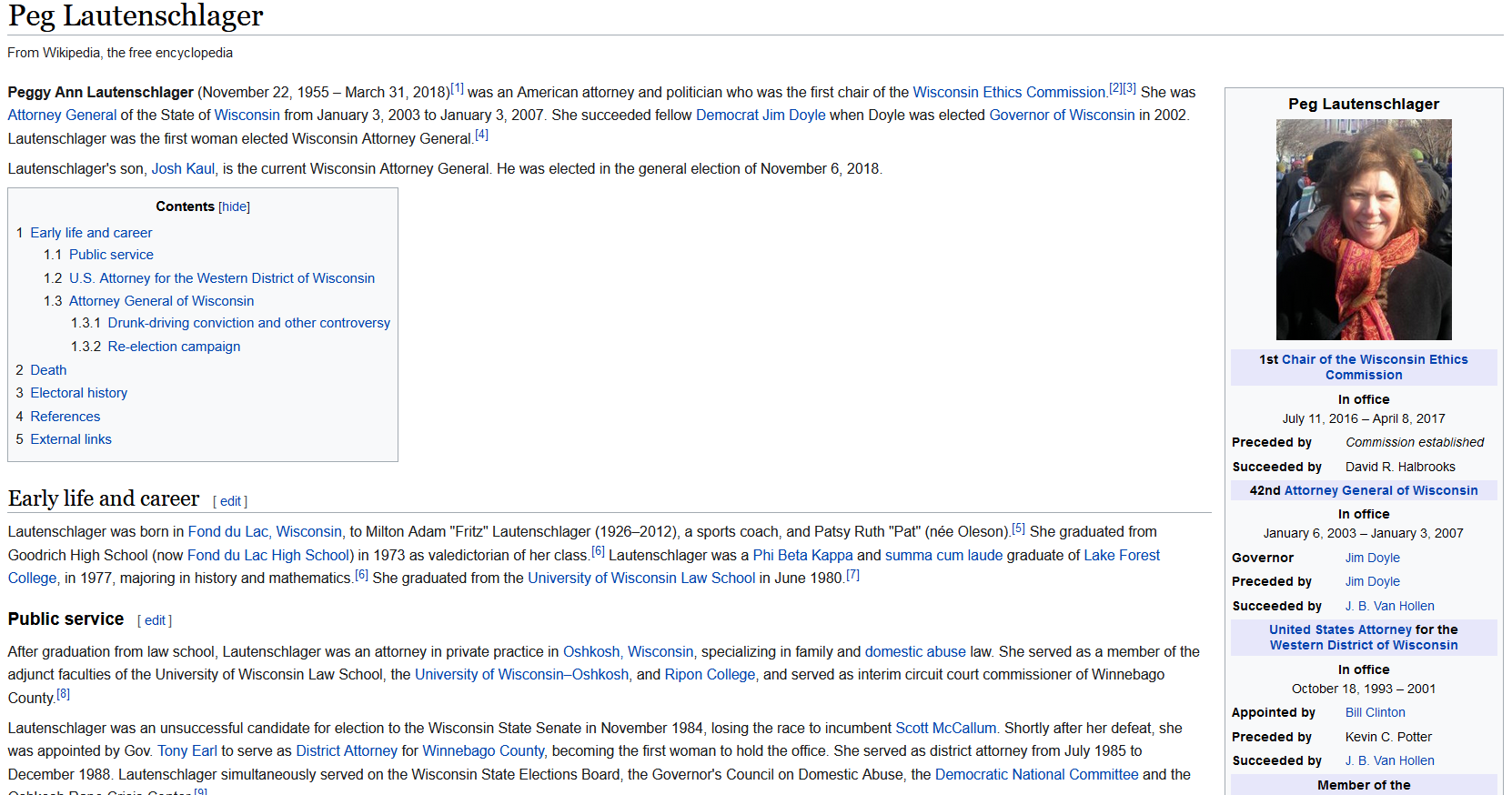Open 'Democratic National Committee' link
The height and width of the screenshot is (795, 1512).
[1036, 775]
